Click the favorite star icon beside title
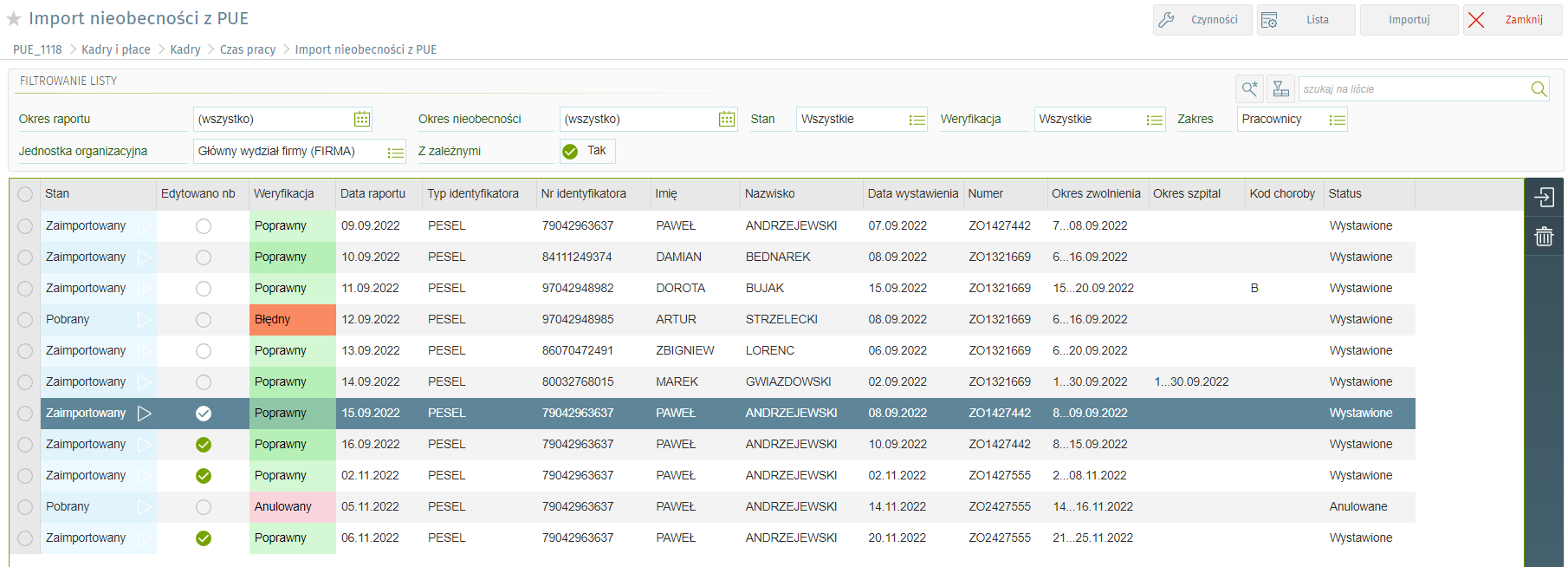 point(14,19)
